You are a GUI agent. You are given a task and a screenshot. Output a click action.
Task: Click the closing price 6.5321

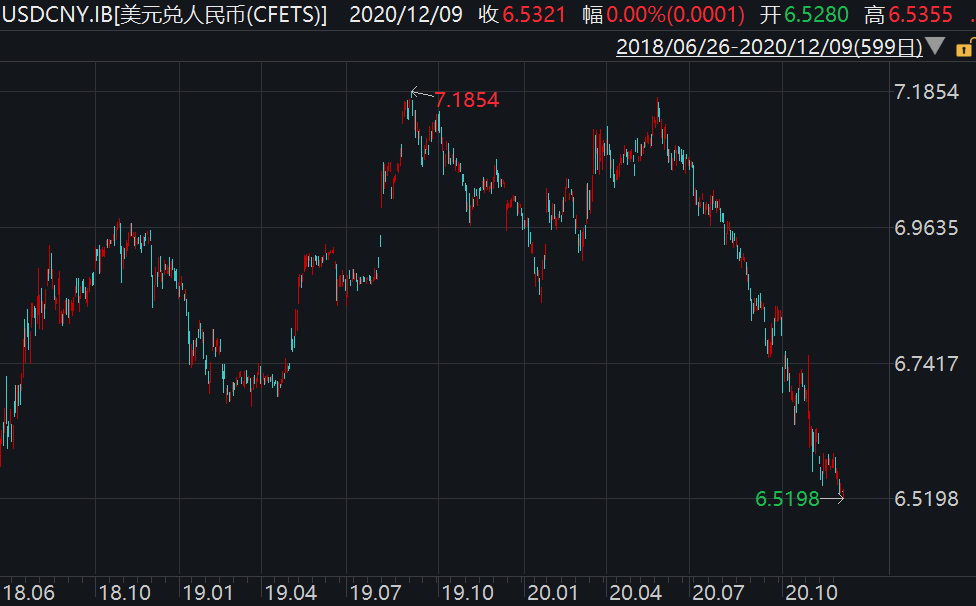pyautogui.click(x=534, y=14)
